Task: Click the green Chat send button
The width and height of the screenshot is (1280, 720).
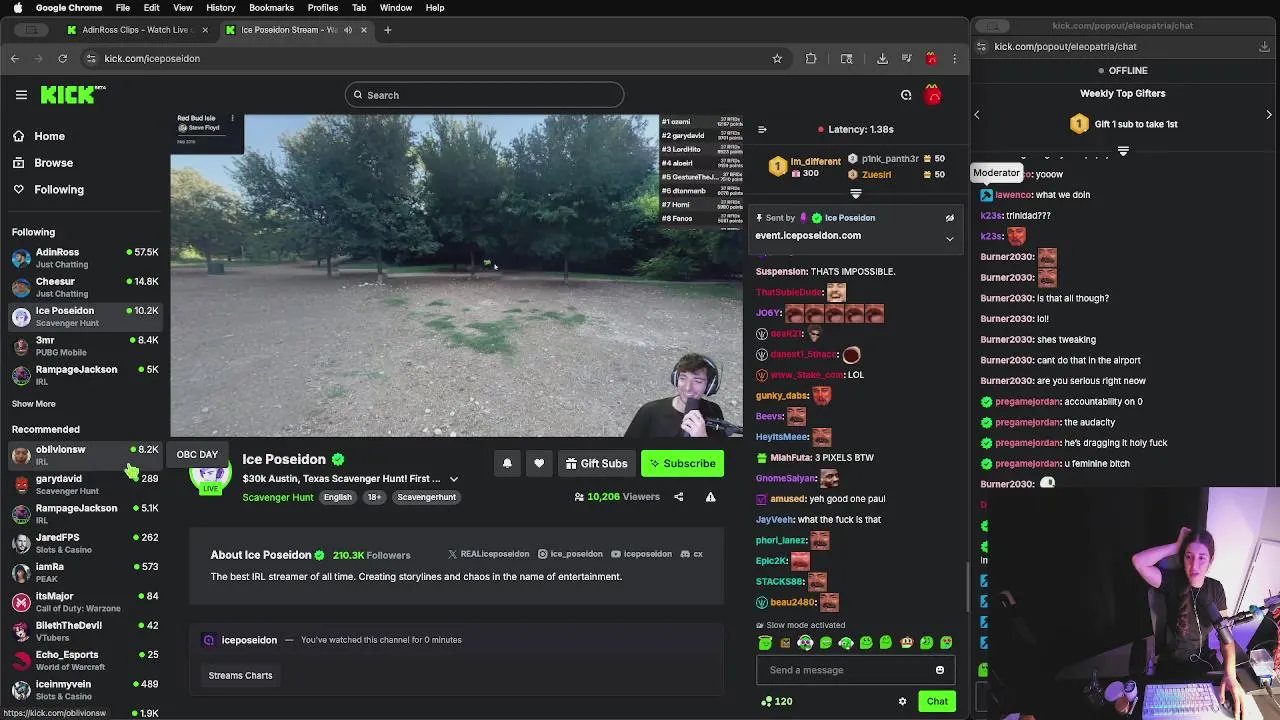Action: (x=937, y=702)
